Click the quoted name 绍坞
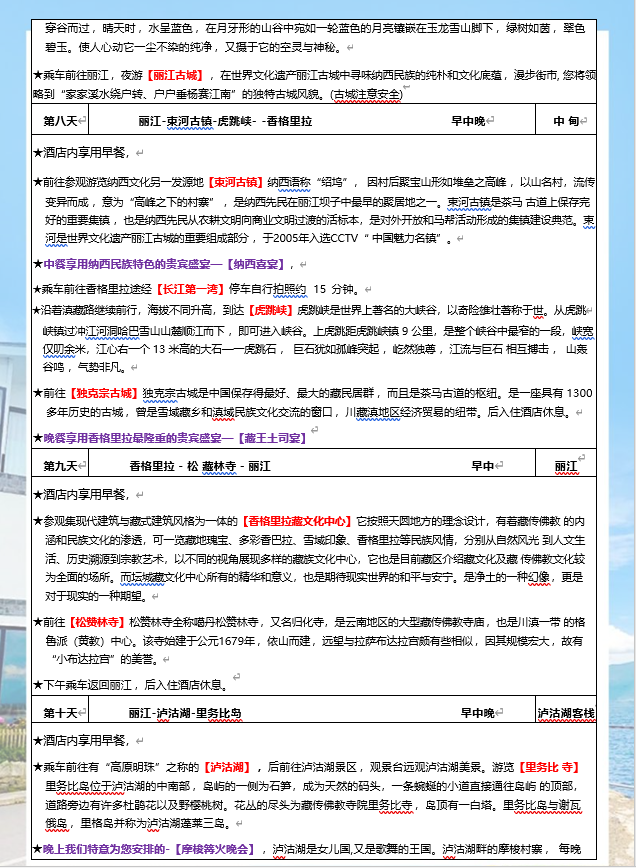636x868 pixels. 334,182
